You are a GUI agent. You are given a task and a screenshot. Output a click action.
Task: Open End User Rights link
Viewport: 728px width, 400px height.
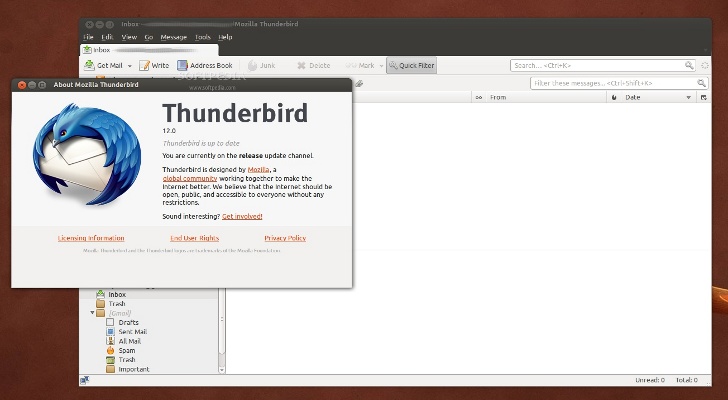click(195, 238)
